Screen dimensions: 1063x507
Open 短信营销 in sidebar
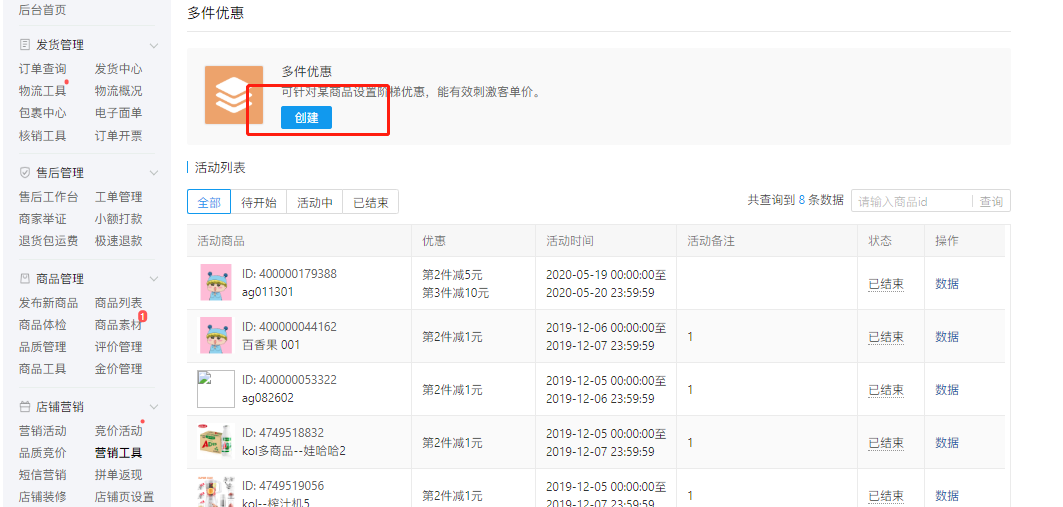tap(43, 475)
